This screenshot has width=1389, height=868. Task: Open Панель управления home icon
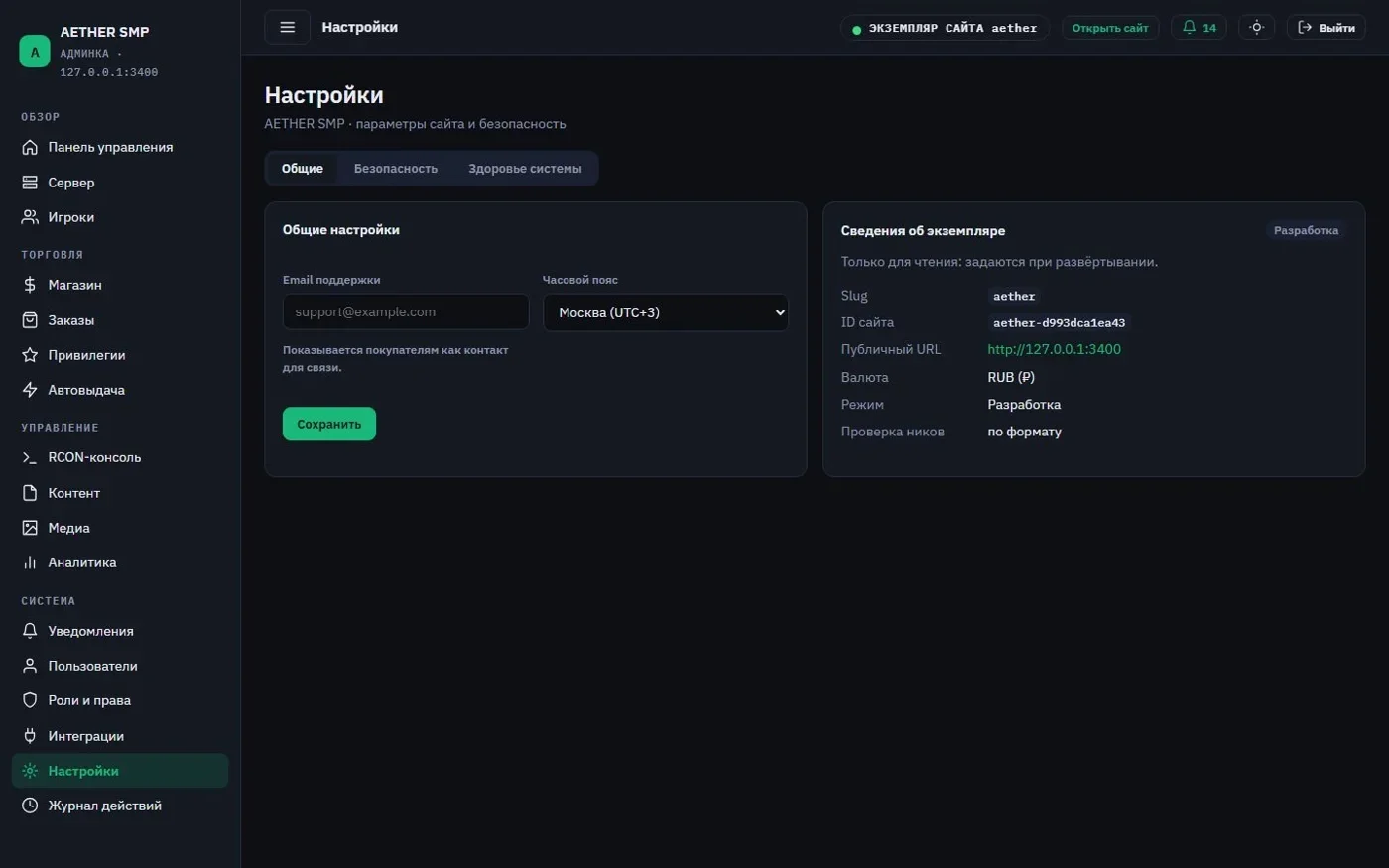(x=30, y=147)
